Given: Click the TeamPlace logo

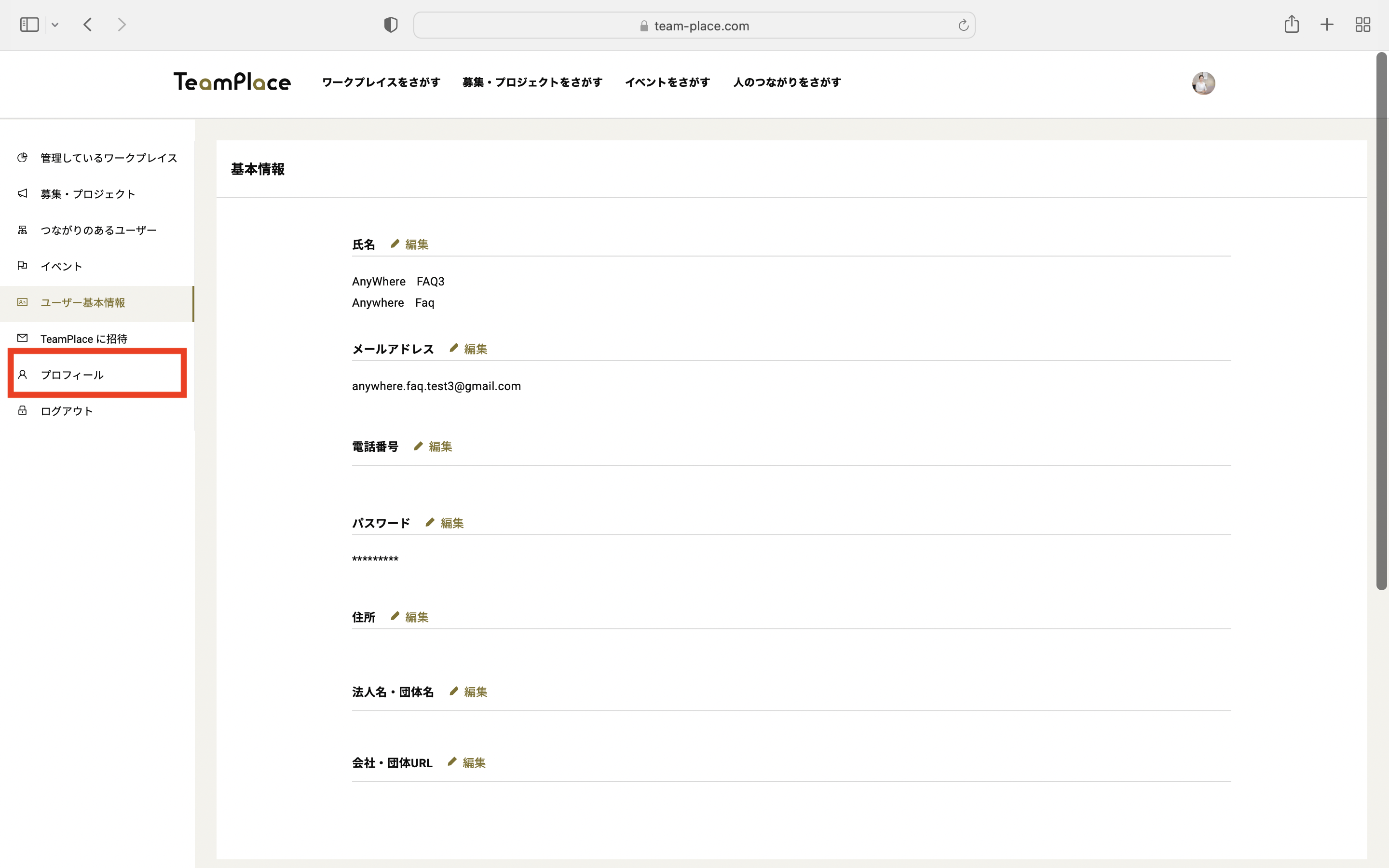Looking at the screenshot, I should coord(232,82).
